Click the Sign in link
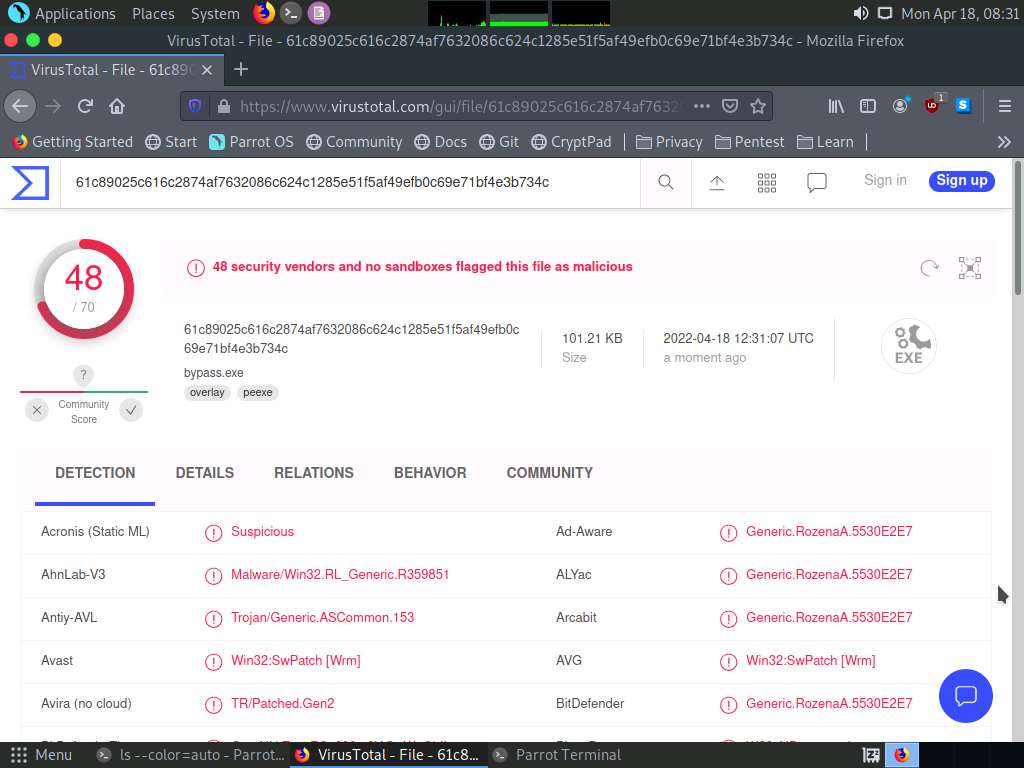The image size is (1024, 768). pos(885,181)
